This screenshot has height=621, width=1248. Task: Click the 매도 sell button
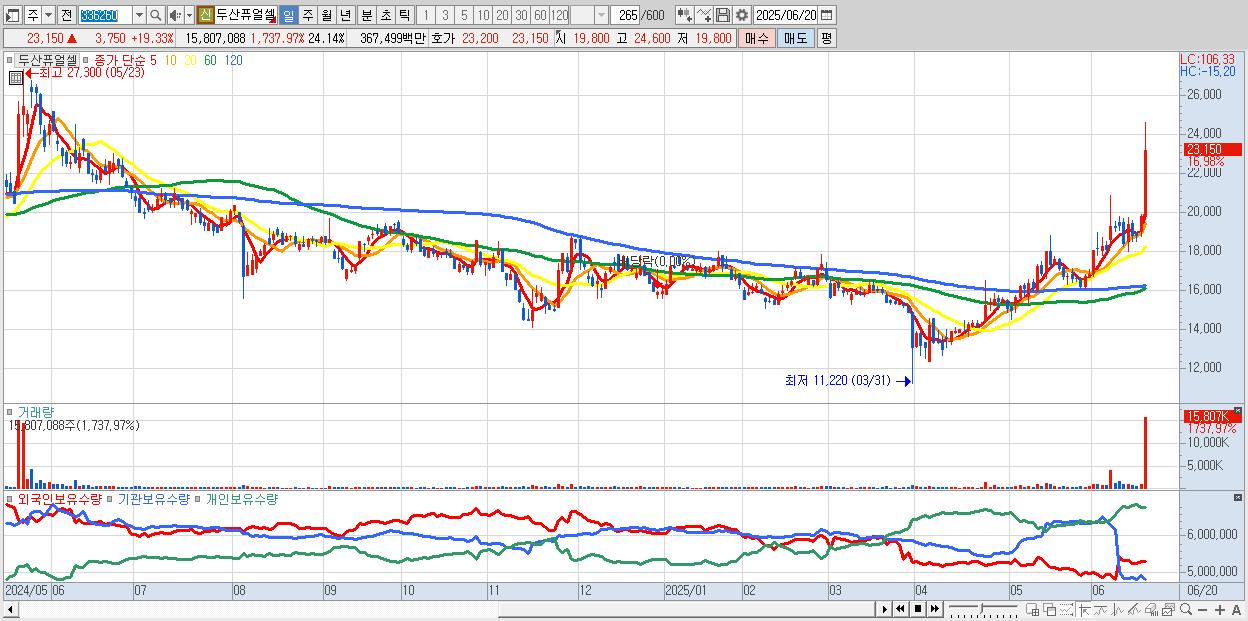796,38
